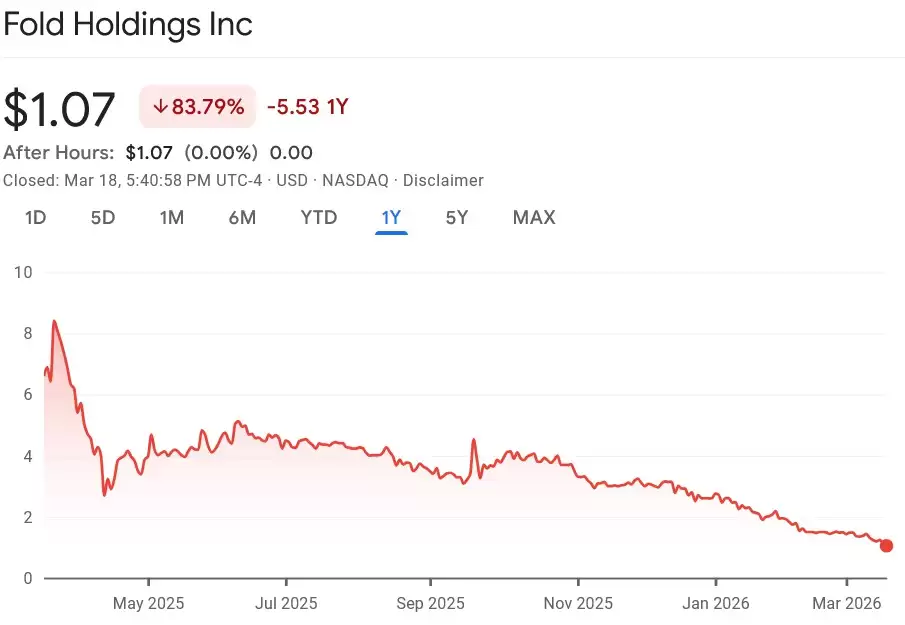Select the 1D time range tab
The height and width of the screenshot is (625, 905).
point(34,217)
